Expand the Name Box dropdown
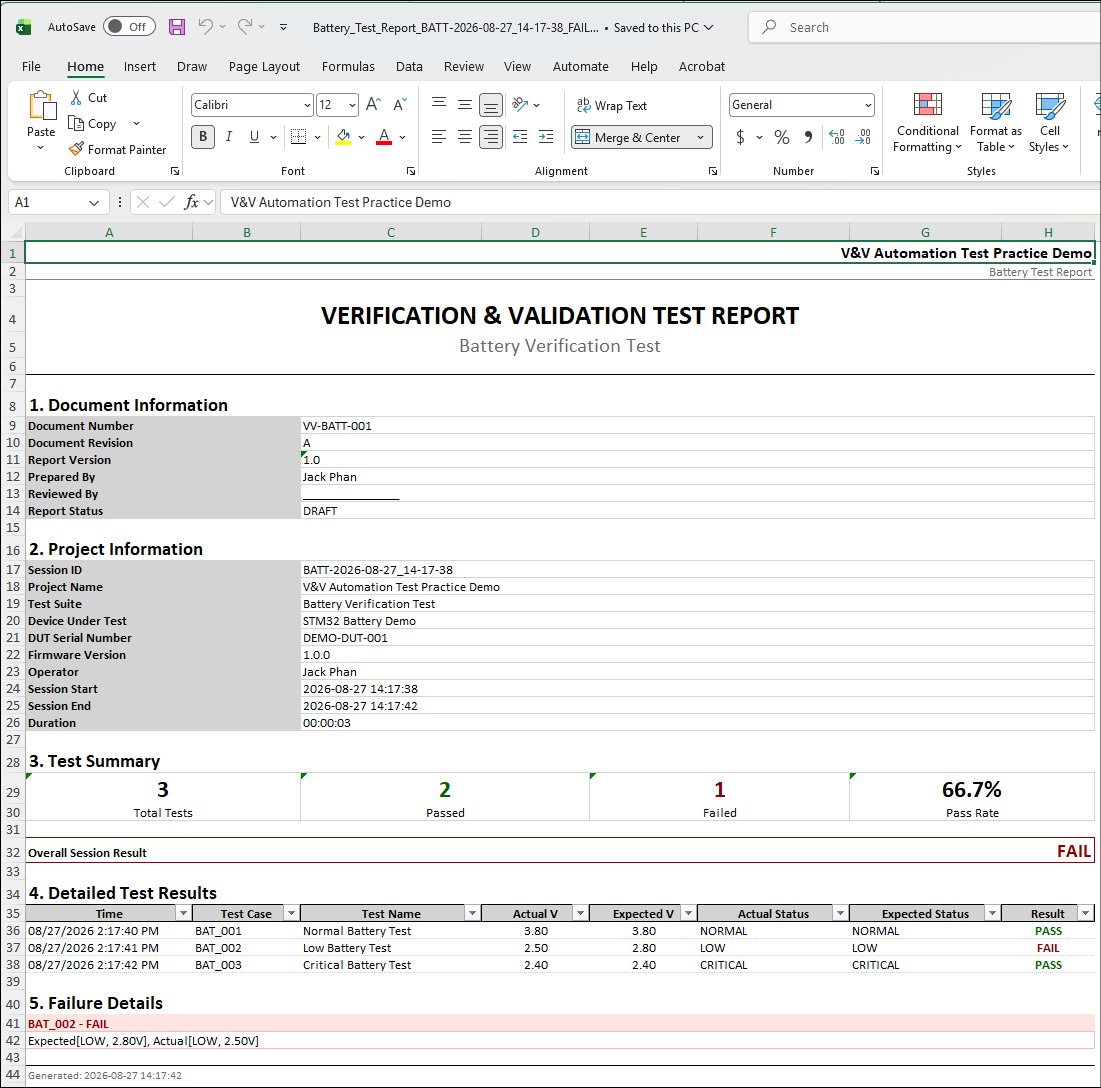This screenshot has height=1088, width=1101. pos(94,203)
